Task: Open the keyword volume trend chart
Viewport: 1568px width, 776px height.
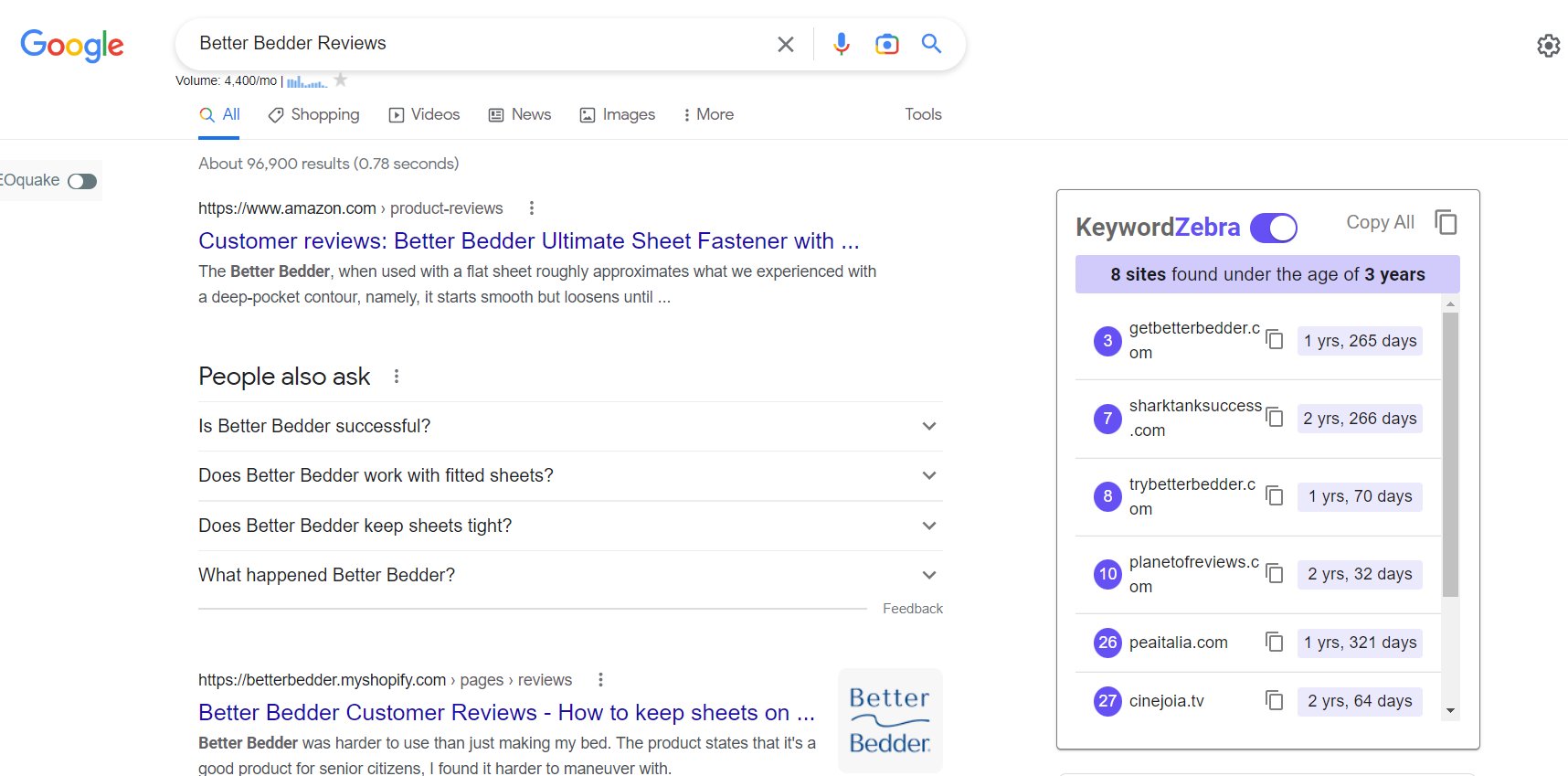Action: click(307, 81)
